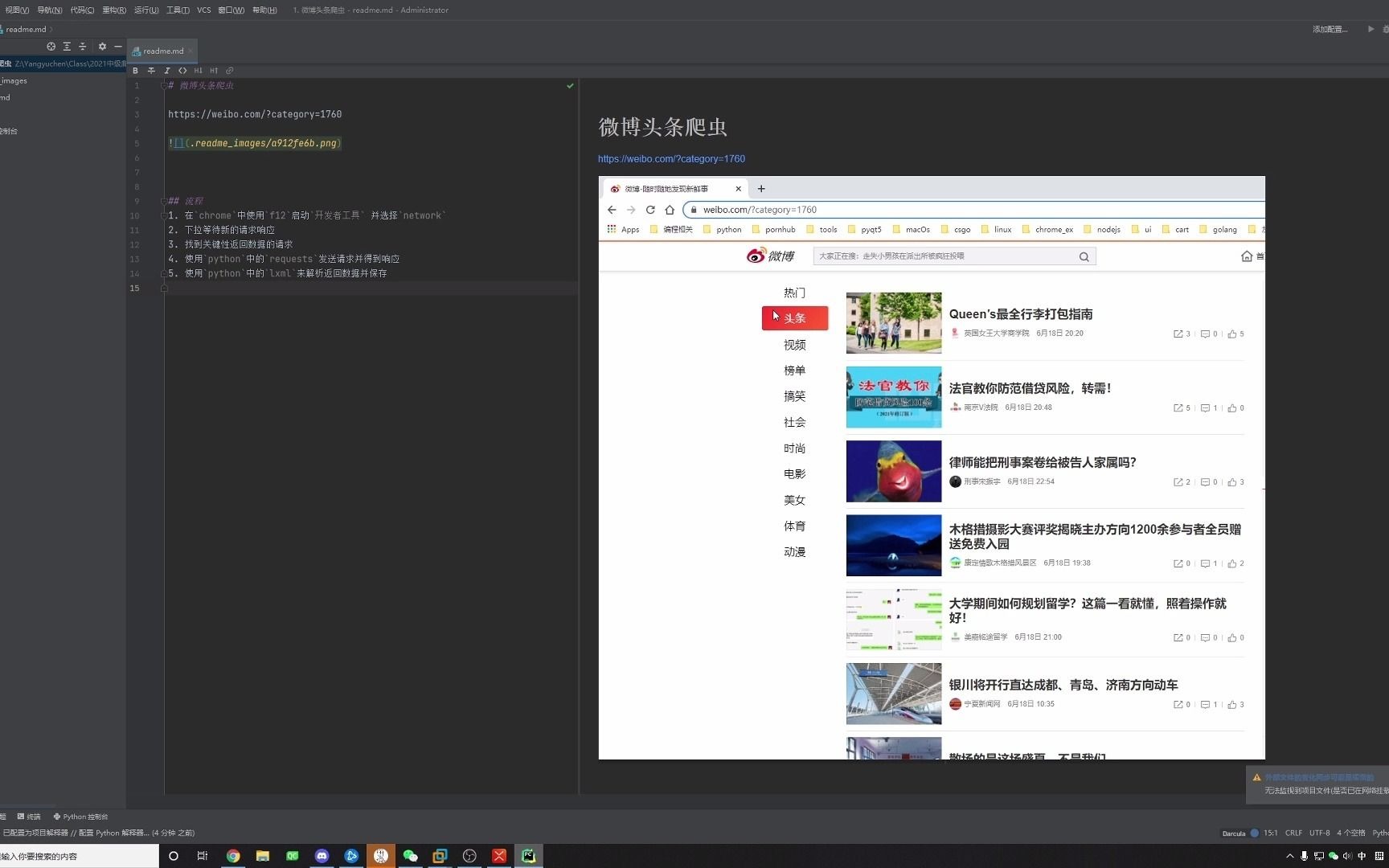This screenshot has width=1389, height=868.
Task: Place cursor on line 15 in editor
Action: coord(370,288)
